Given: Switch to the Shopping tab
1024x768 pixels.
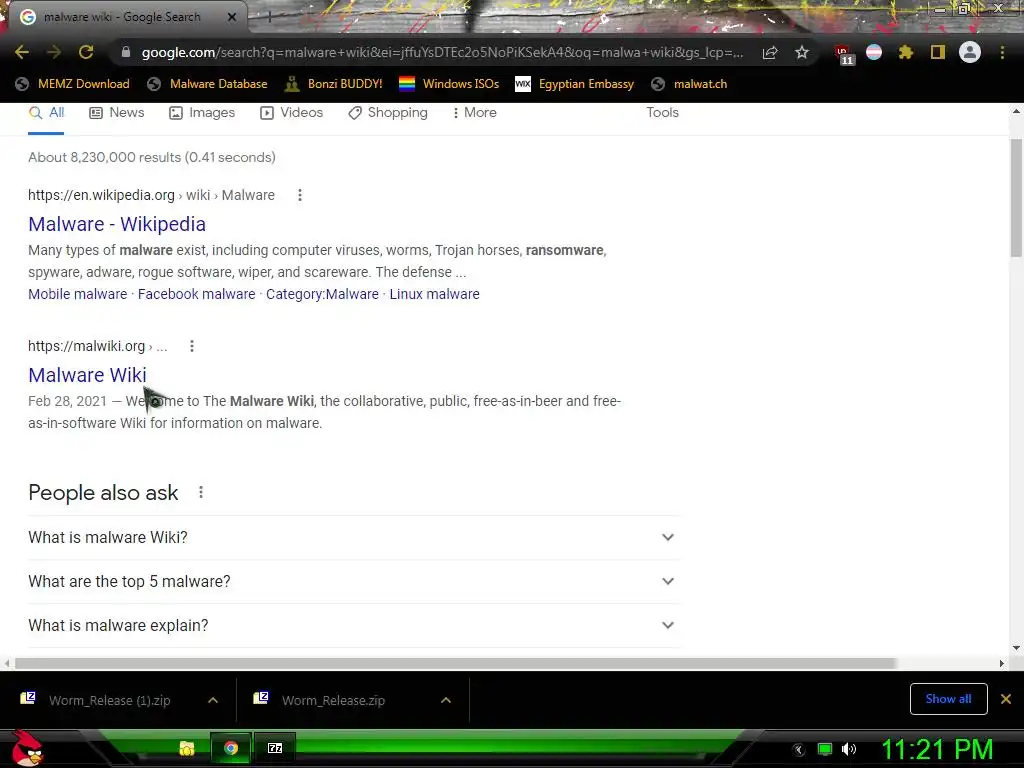Looking at the screenshot, I should (387, 113).
